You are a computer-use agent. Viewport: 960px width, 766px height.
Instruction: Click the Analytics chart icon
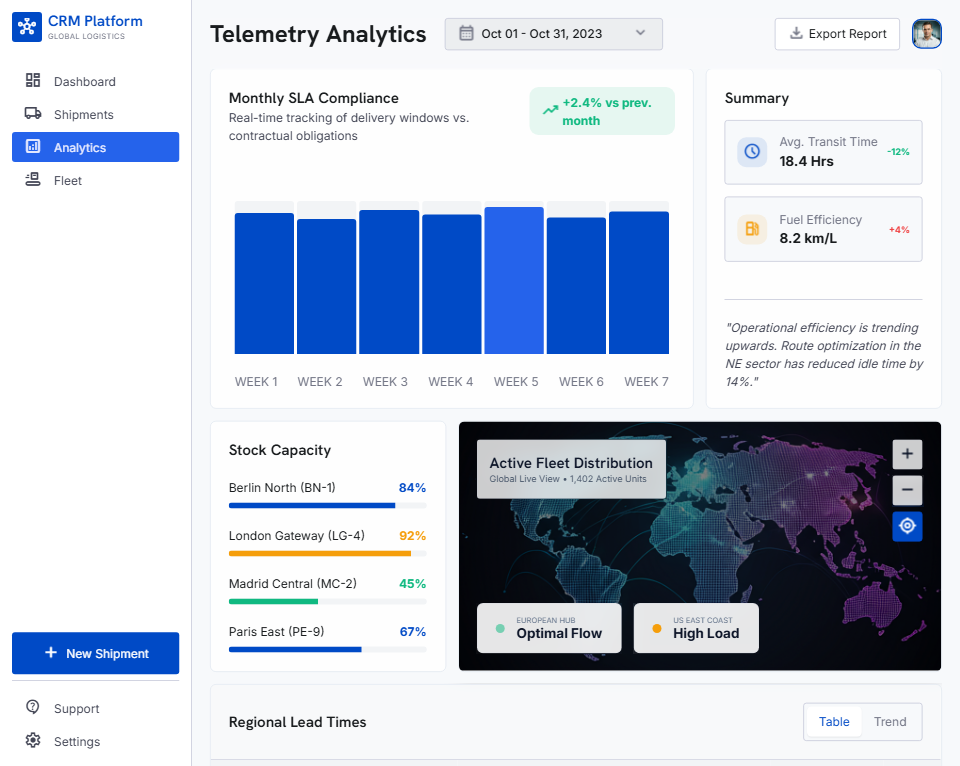tap(33, 147)
